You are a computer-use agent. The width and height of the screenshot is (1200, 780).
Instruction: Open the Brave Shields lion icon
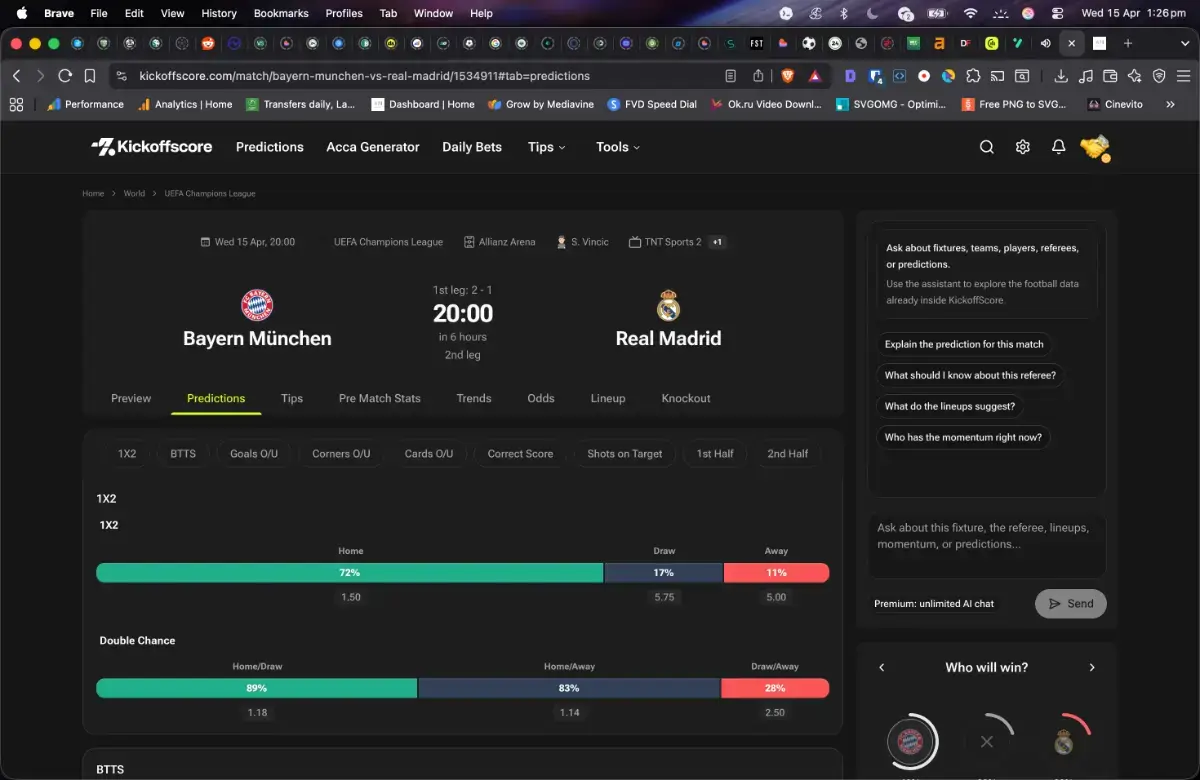(787, 76)
